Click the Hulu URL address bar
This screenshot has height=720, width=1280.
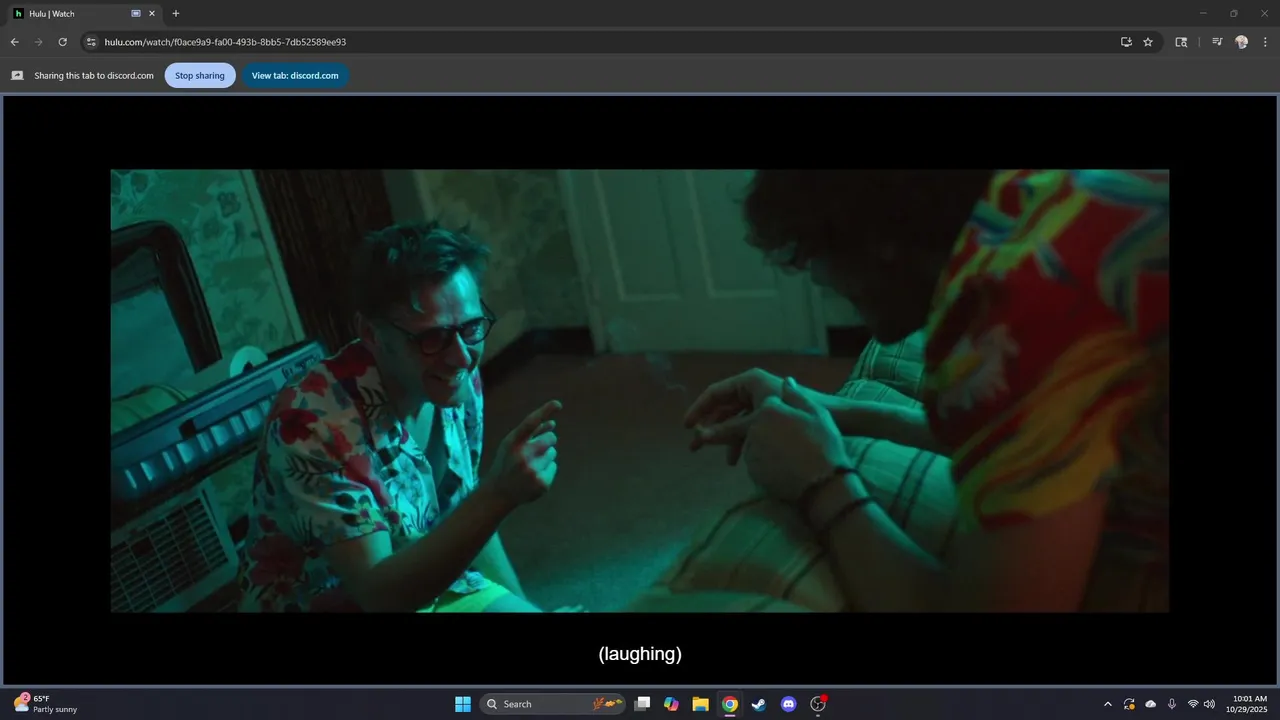[600, 42]
